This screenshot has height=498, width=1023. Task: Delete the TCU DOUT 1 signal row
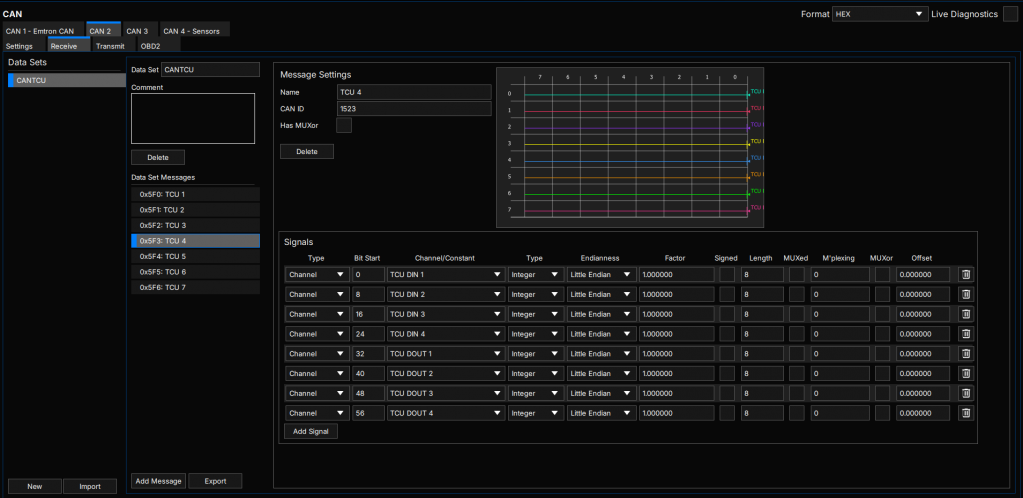coord(965,354)
